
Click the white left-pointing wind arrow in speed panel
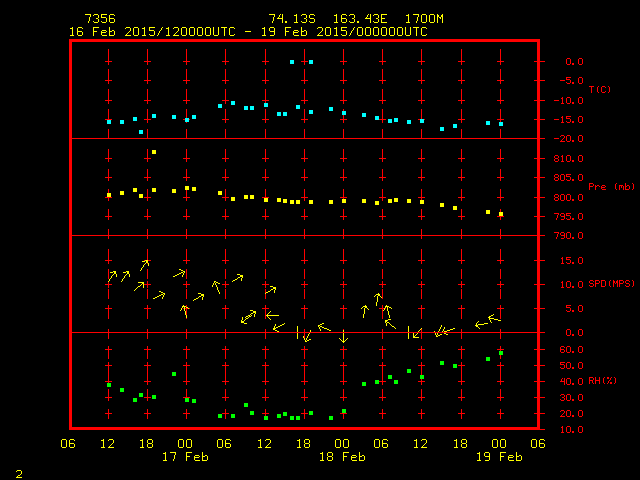270,315
